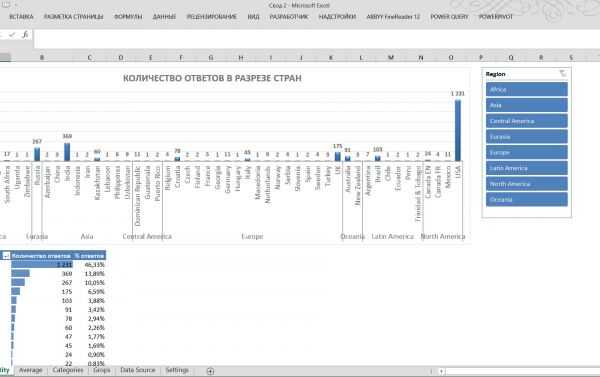Viewport: 600px width, 377px height.
Task: Click the India bar in the chart
Action: coord(67,152)
